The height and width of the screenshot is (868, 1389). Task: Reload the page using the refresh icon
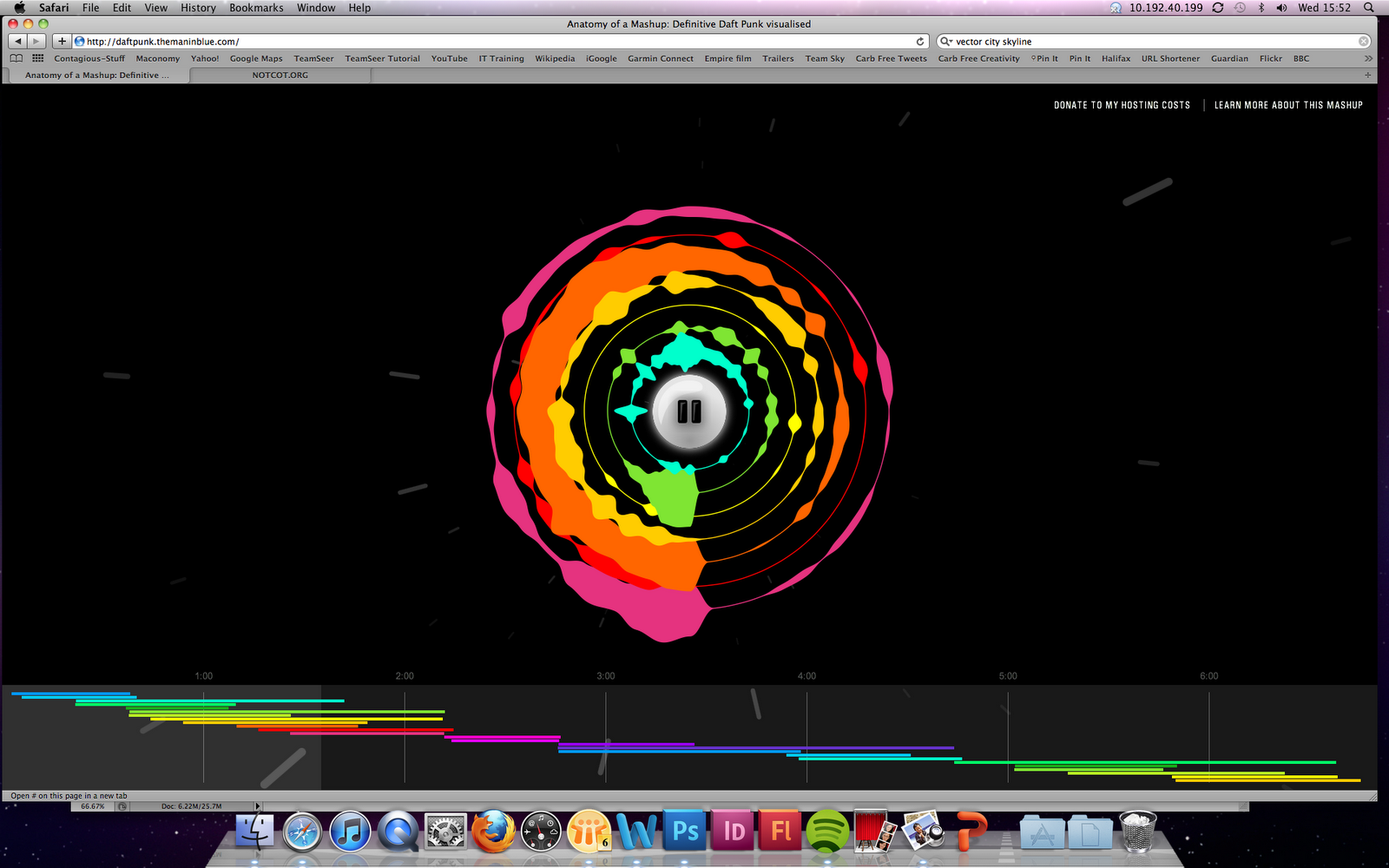point(920,42)
